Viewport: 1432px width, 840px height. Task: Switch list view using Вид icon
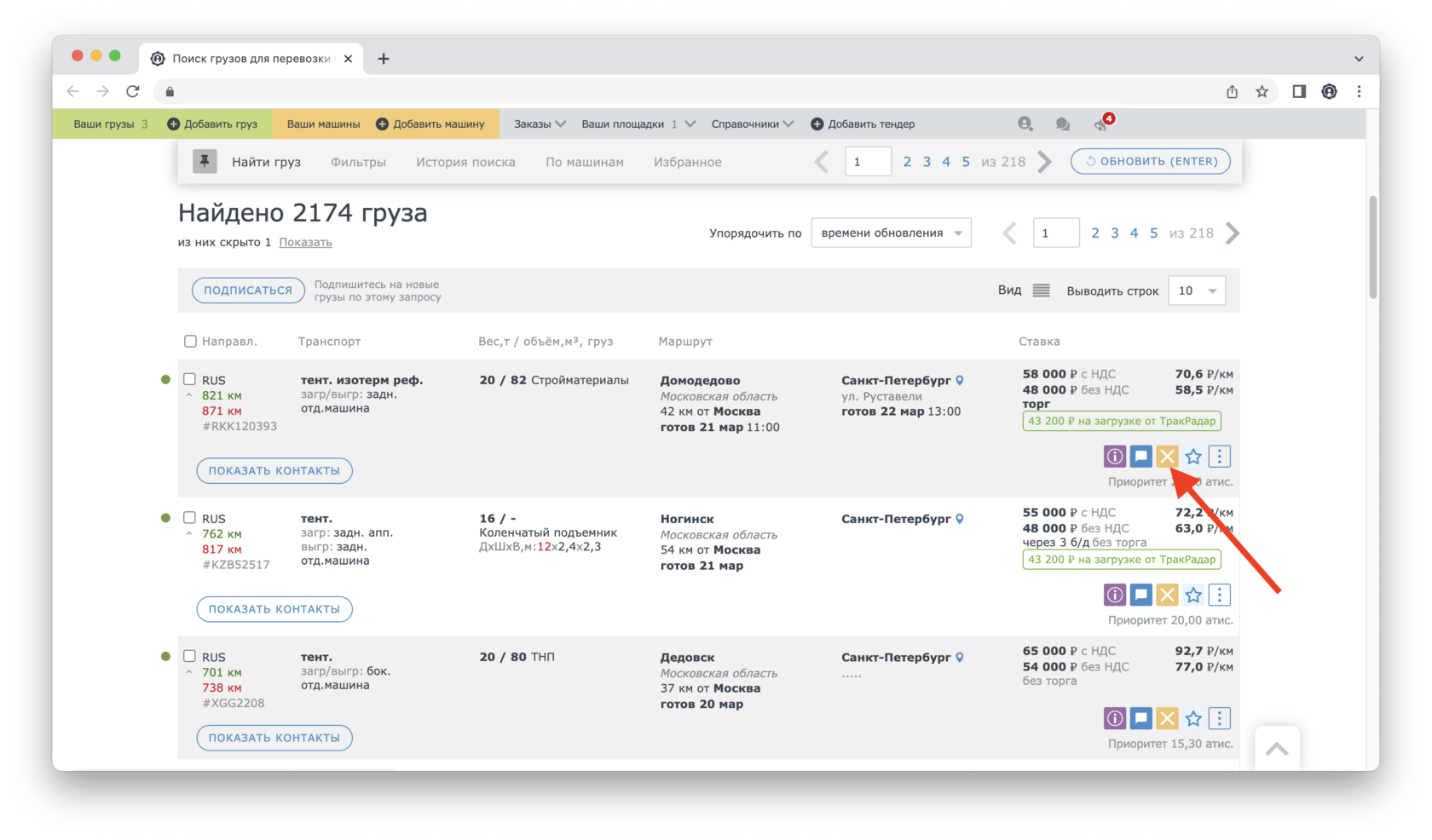[1041, 291]
